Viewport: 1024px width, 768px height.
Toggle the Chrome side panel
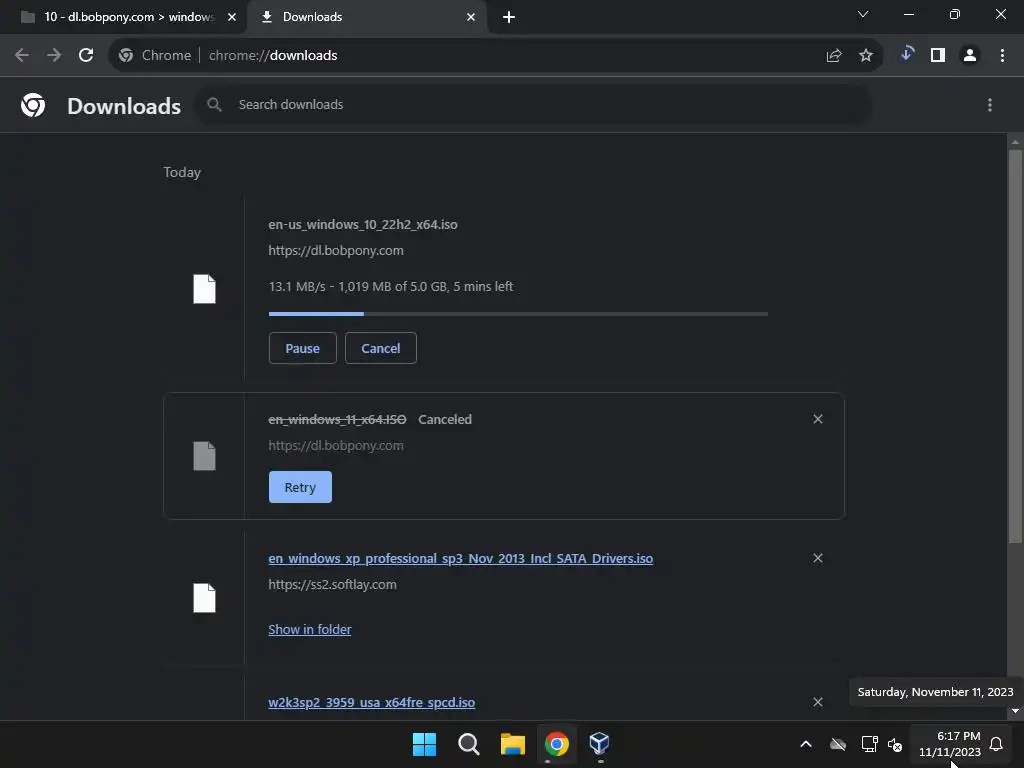938,56
